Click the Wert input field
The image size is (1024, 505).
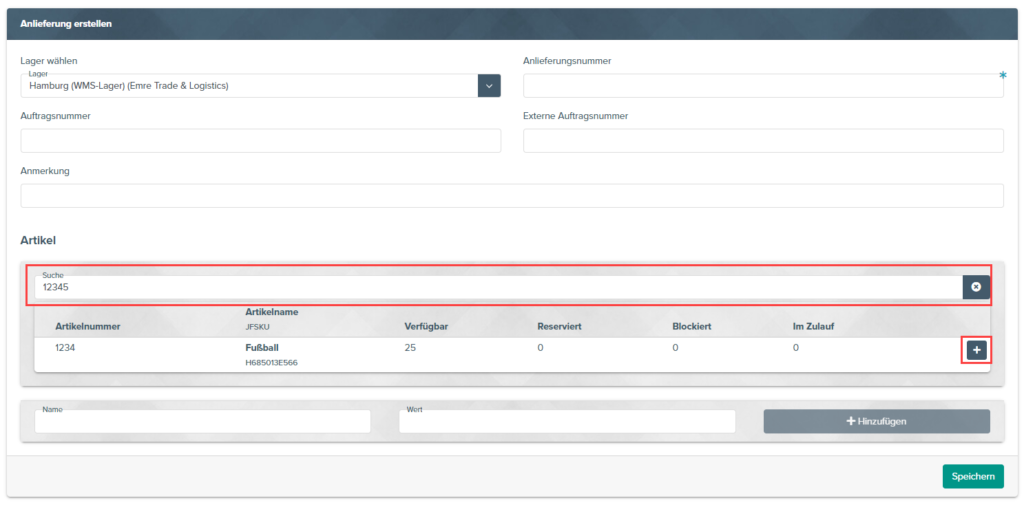(566, 422)
